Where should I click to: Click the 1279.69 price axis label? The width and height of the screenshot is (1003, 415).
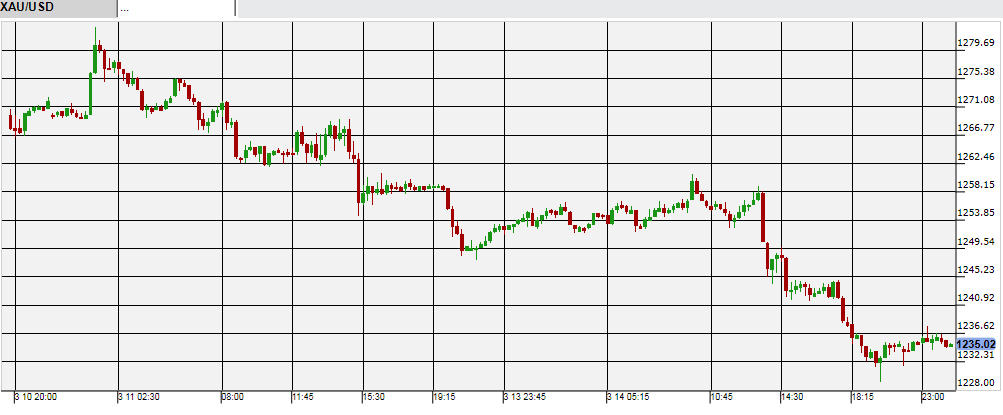tap(977, 43)
